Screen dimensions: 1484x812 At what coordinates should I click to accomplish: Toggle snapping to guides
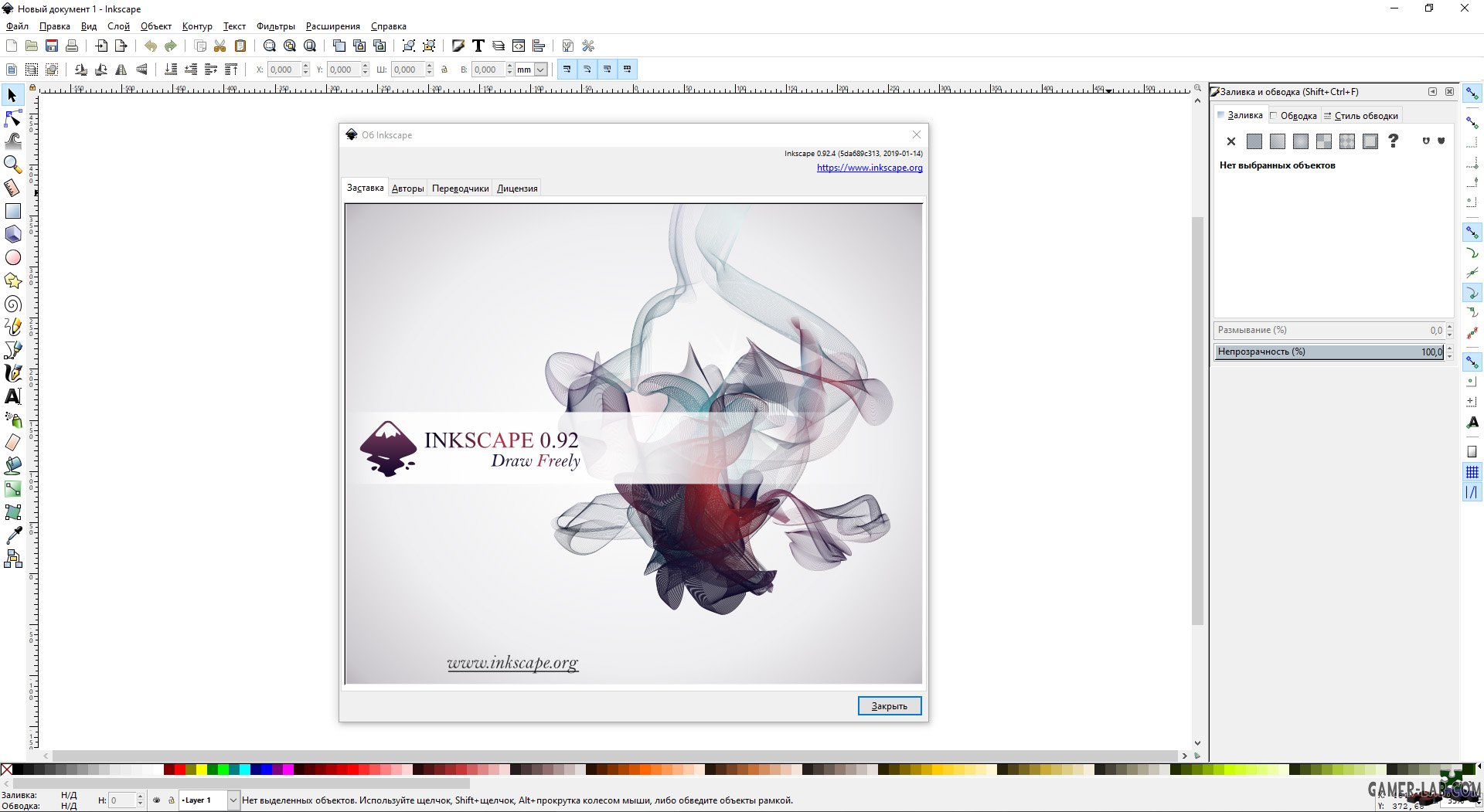point(1472,492)
